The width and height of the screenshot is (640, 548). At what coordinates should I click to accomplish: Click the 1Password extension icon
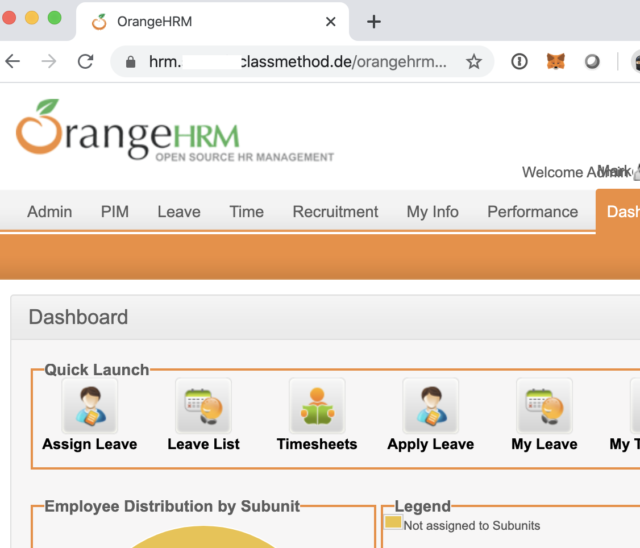click(x=519, y=62)
